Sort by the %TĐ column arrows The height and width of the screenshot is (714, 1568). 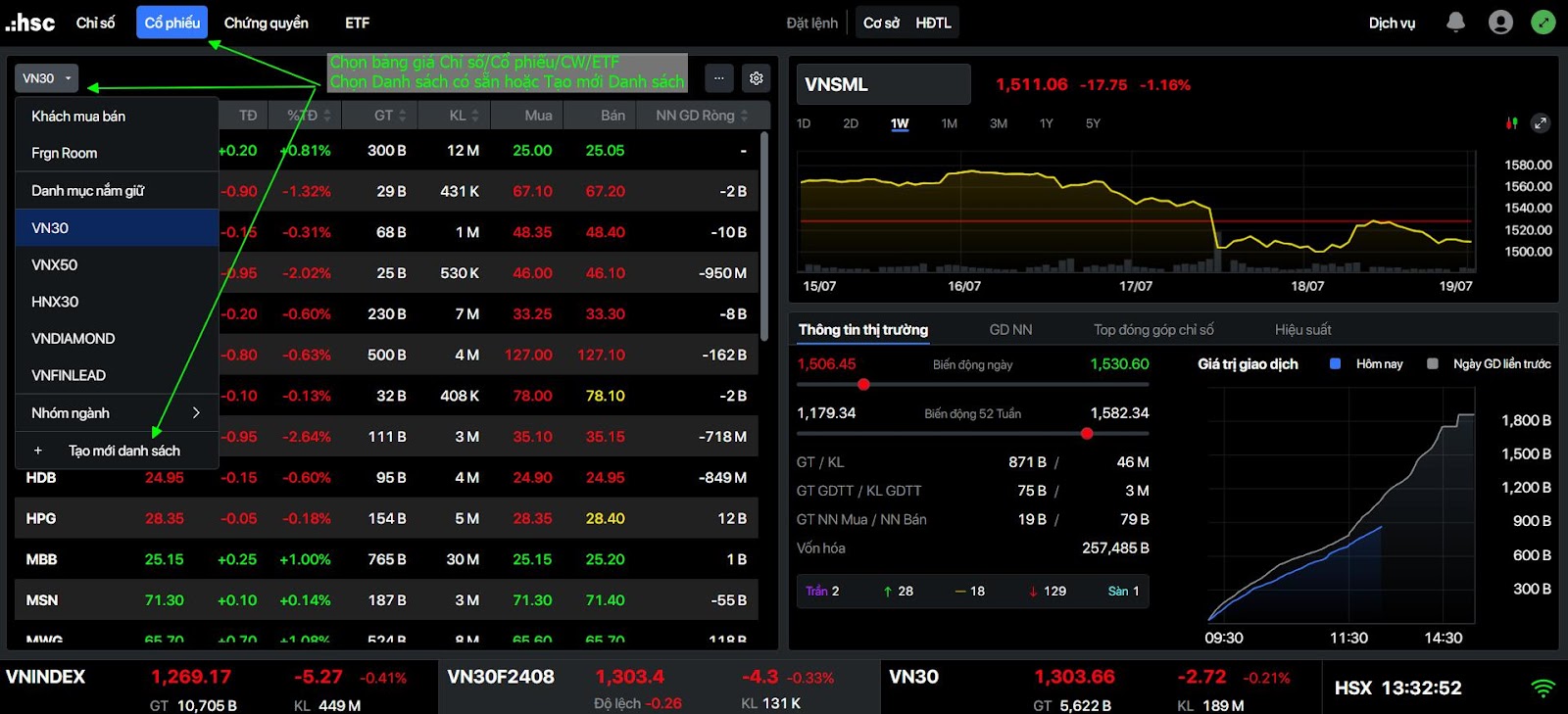click(x=327, y=116)
